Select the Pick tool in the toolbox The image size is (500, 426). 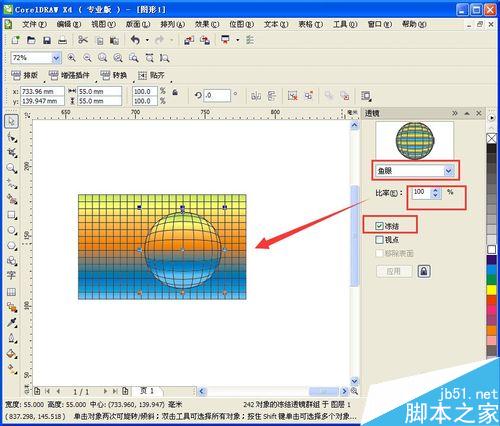(11, 121)
